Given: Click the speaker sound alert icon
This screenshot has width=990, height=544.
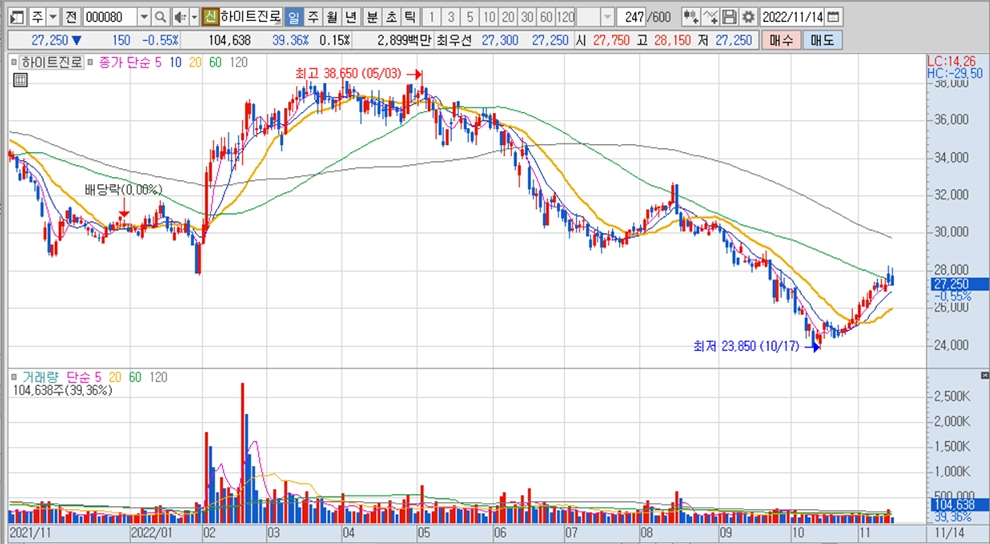Looking at the screenshot, I should (x=178, y=17).
